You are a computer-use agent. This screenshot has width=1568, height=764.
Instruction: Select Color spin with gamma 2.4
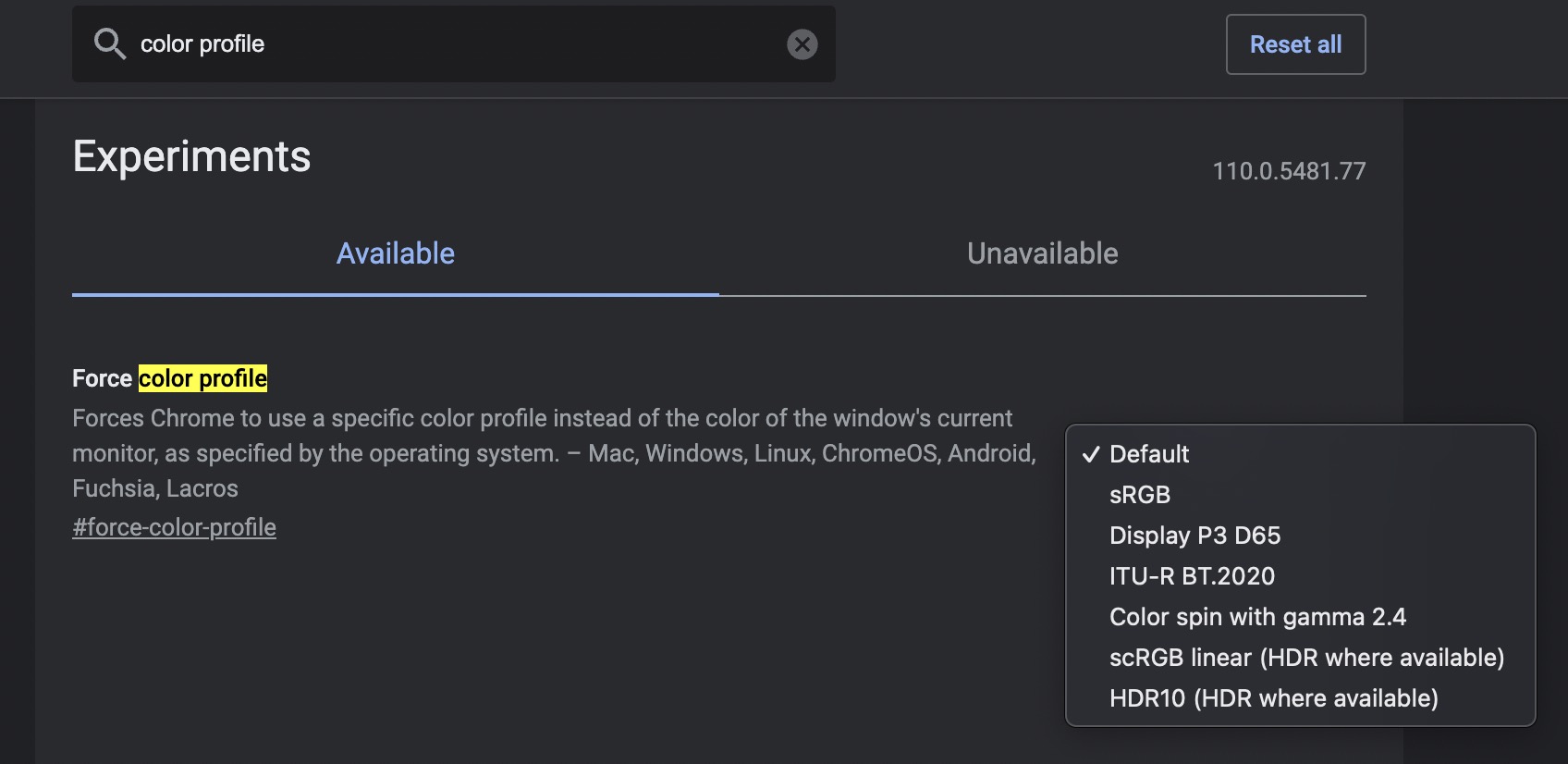(x=1257, y=617)
